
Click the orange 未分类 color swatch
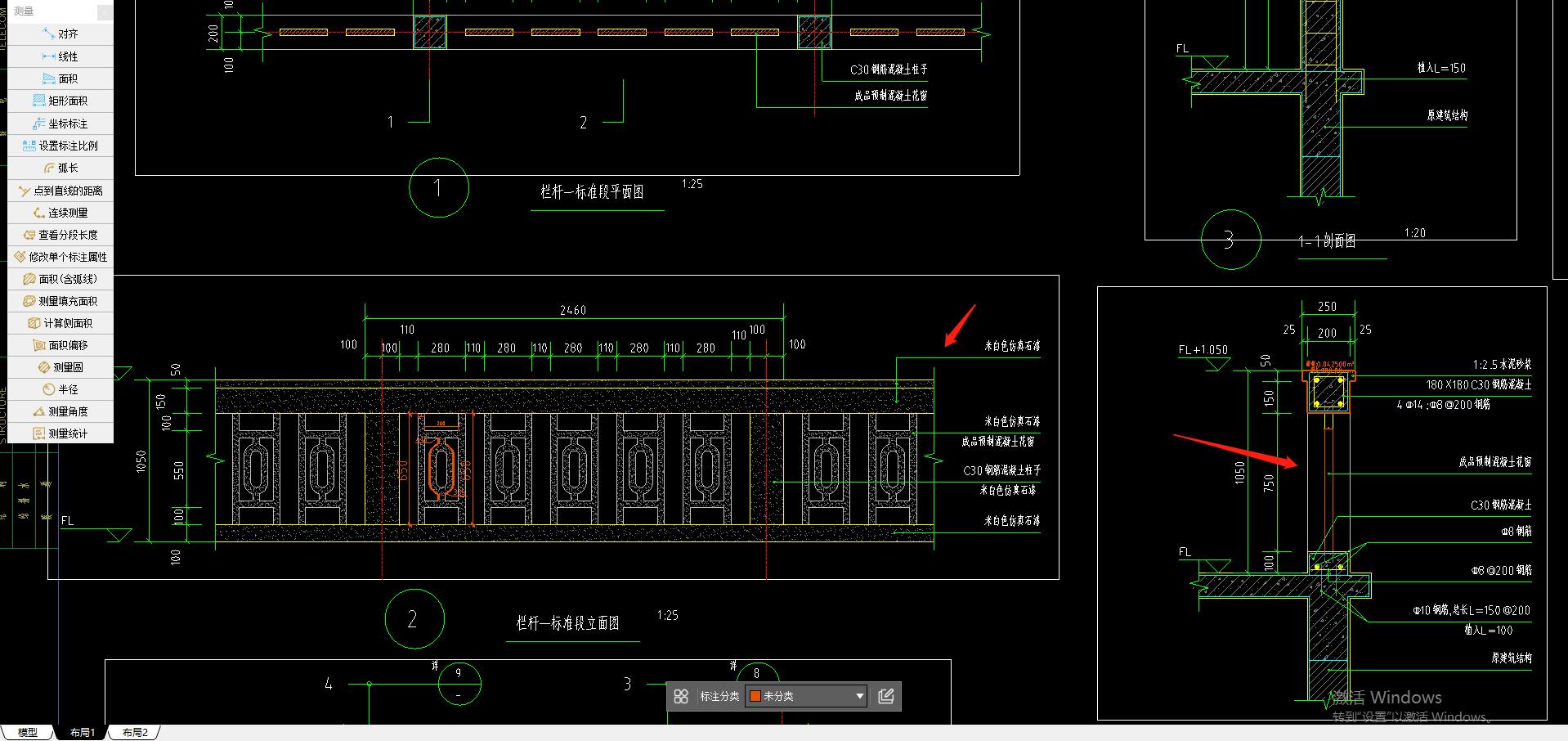coord(755,696)
